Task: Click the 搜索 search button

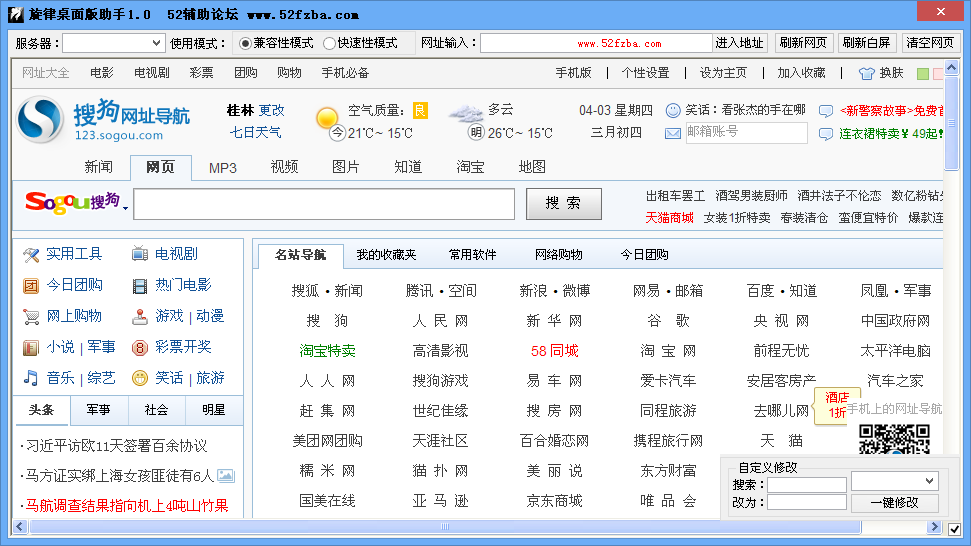Action: tap(564, 204)
